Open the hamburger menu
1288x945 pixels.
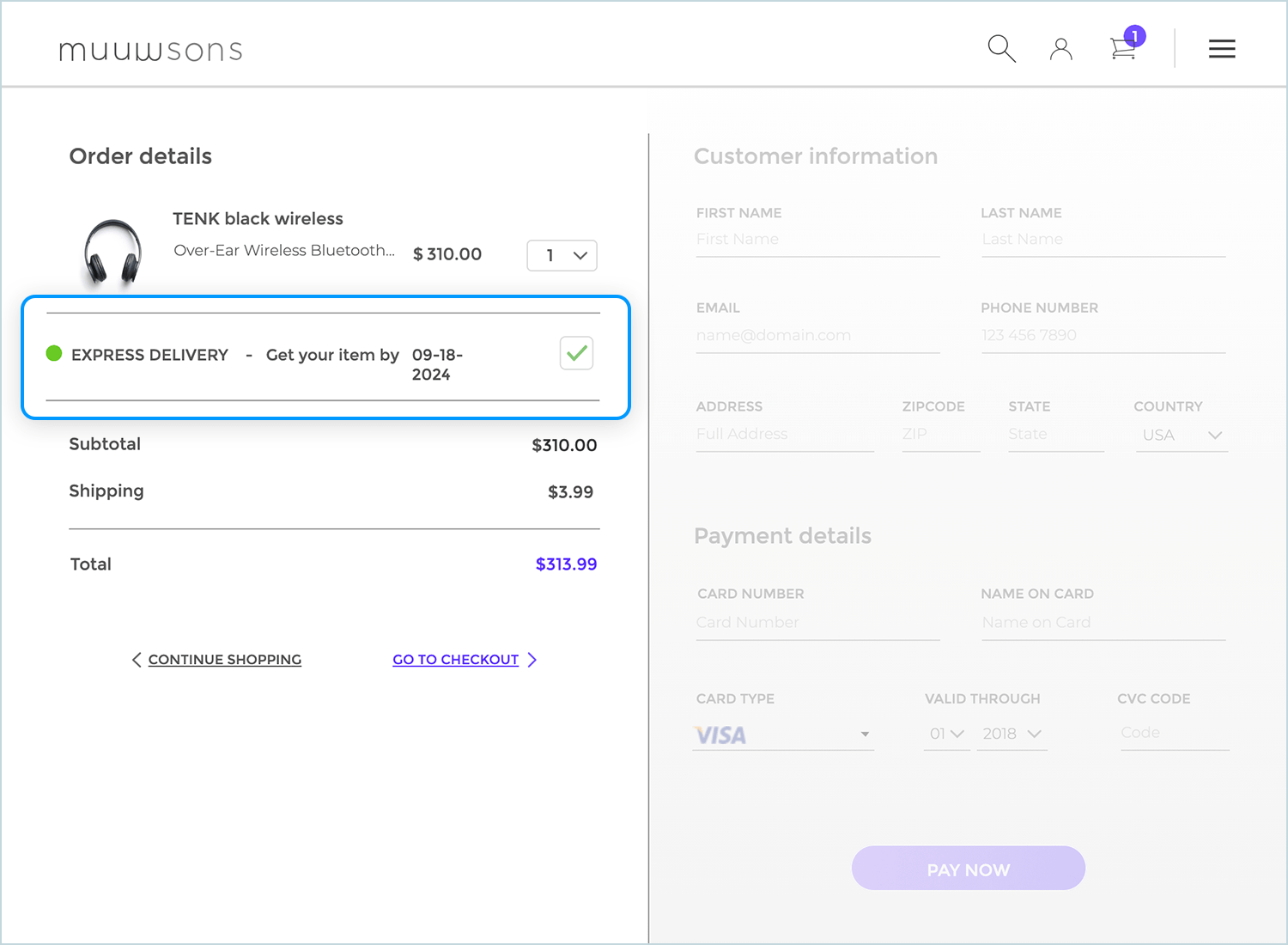pyautogui.click(x=1222, y=49)
